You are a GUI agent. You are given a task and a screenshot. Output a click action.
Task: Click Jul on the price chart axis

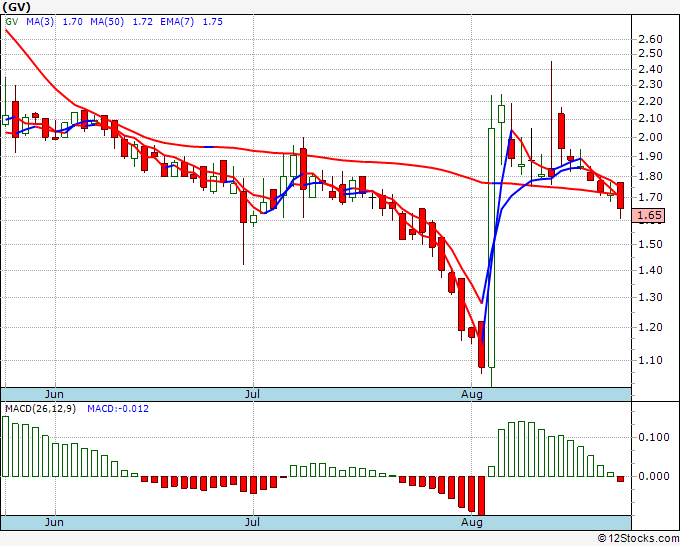(252, 395)
